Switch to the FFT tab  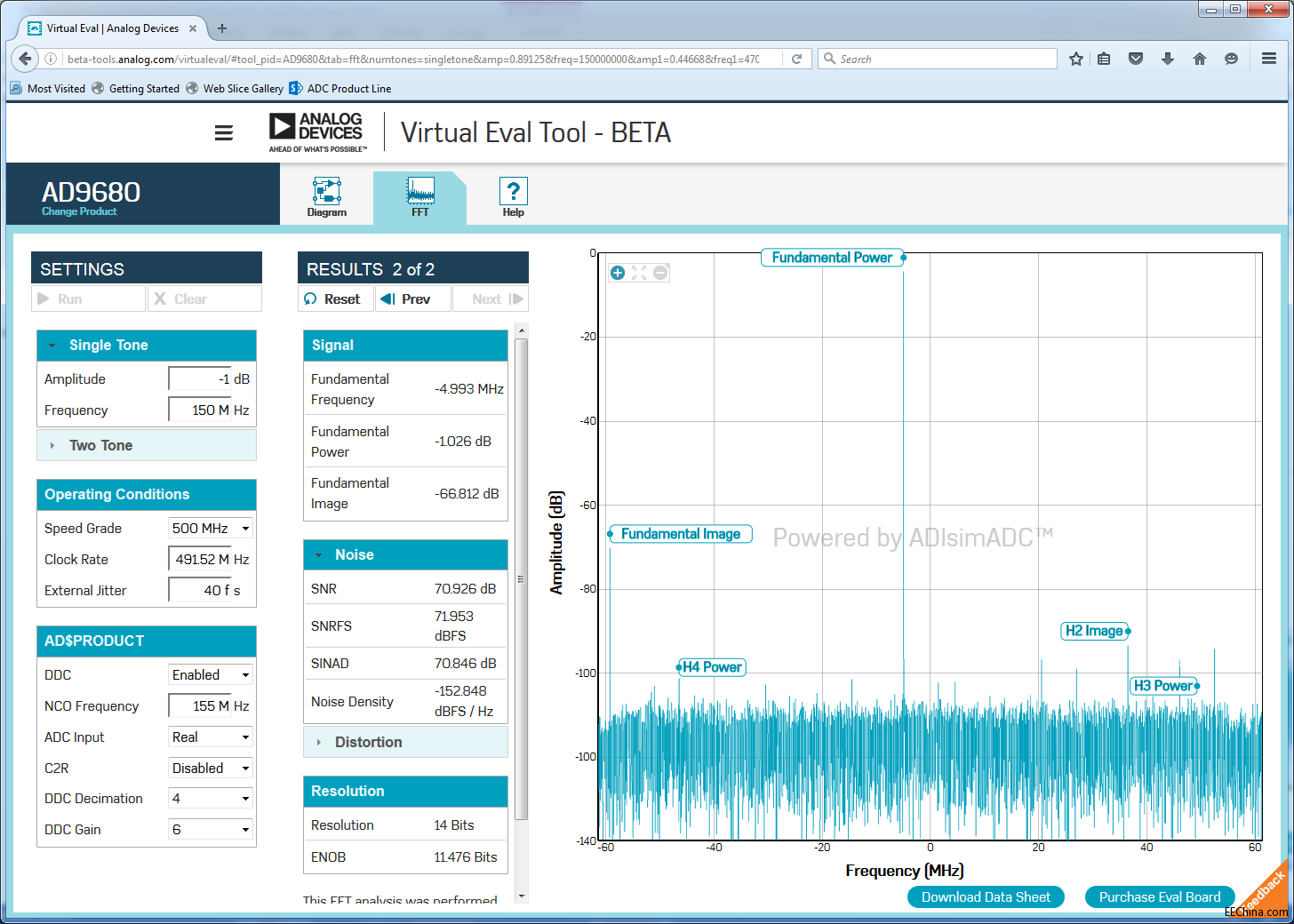tap(420, 196)
